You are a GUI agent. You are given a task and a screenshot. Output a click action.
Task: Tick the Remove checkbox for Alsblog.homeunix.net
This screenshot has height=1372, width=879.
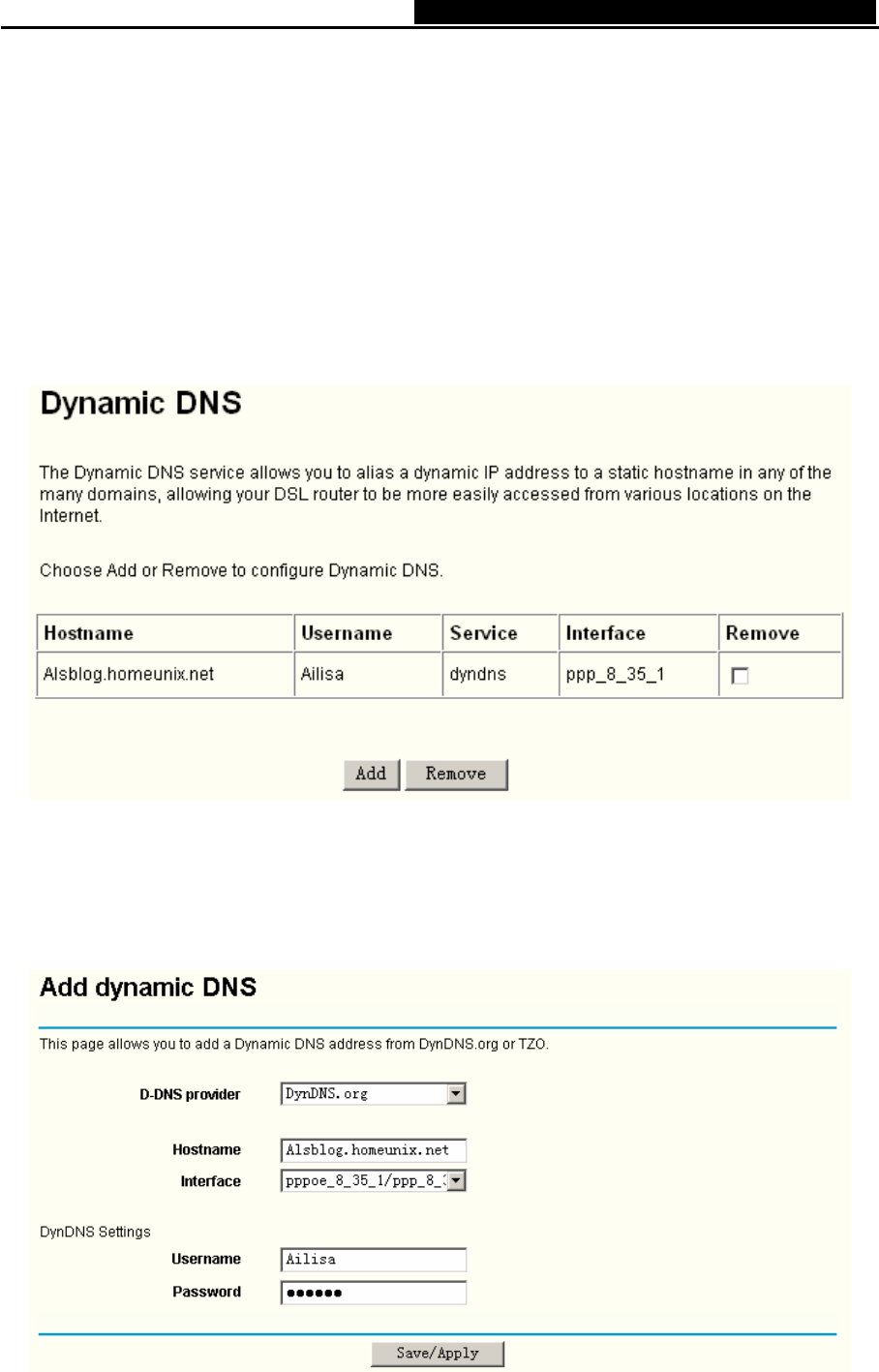(740, 676)
